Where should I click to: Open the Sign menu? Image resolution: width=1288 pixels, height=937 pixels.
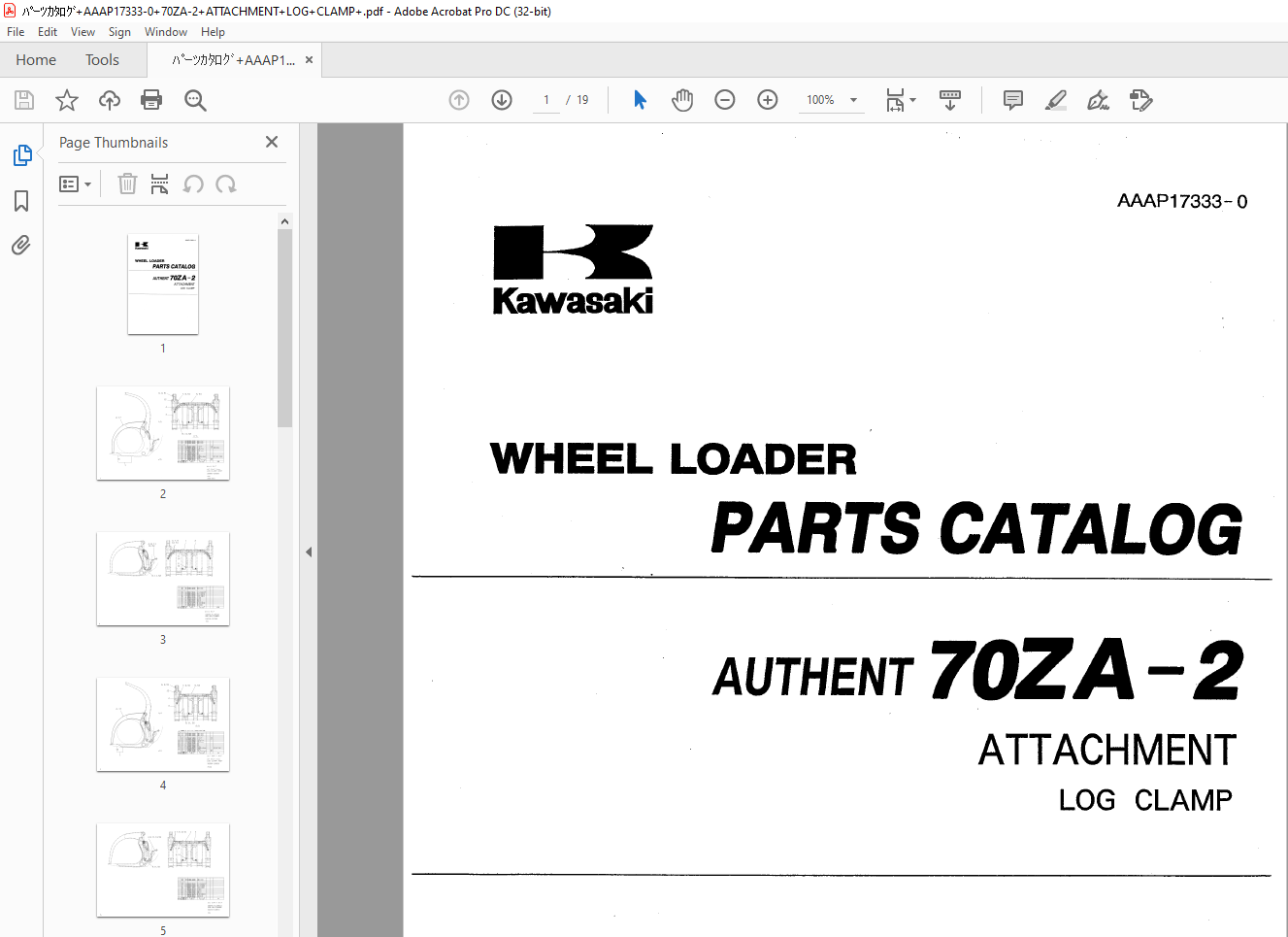coord(119,32)
